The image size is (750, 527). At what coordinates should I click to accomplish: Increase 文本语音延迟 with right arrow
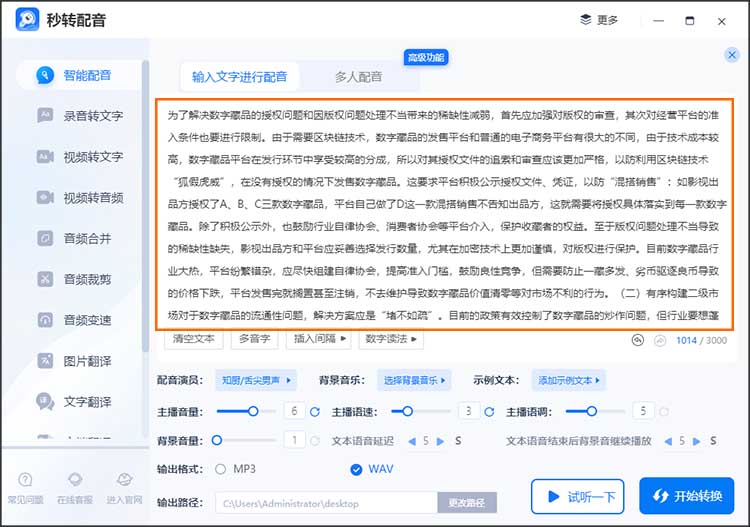(x=441, y=441)
